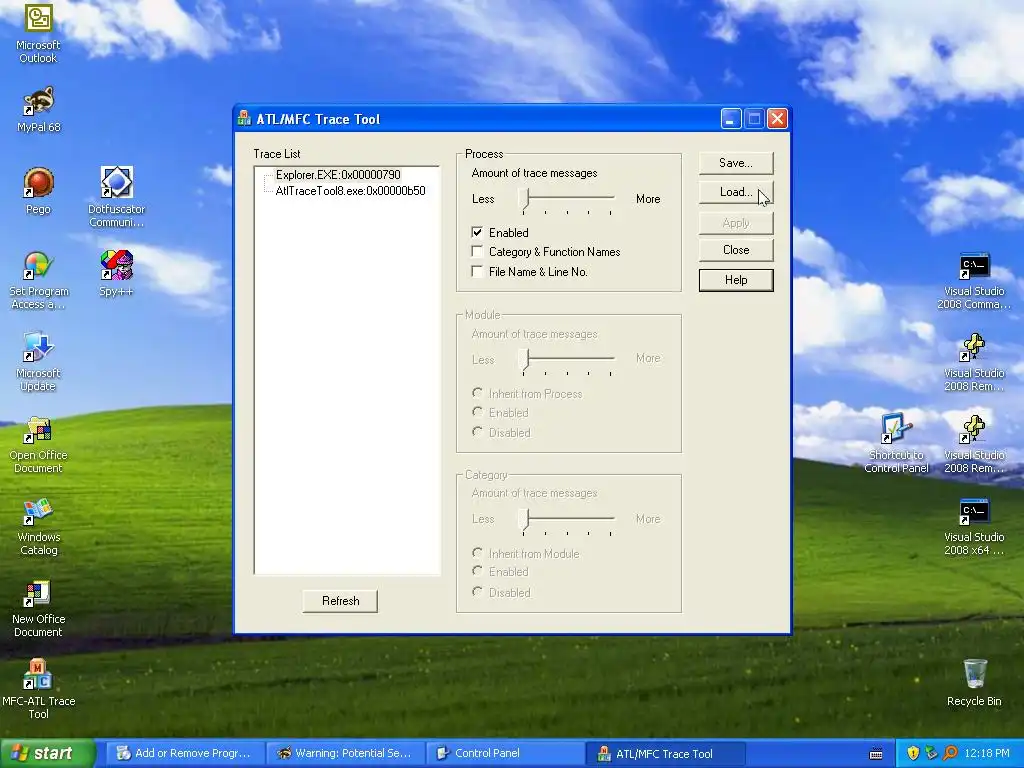
Task: Select Explorer.EXE:0x00000790 in Trace List
Action: pos(338,174)
